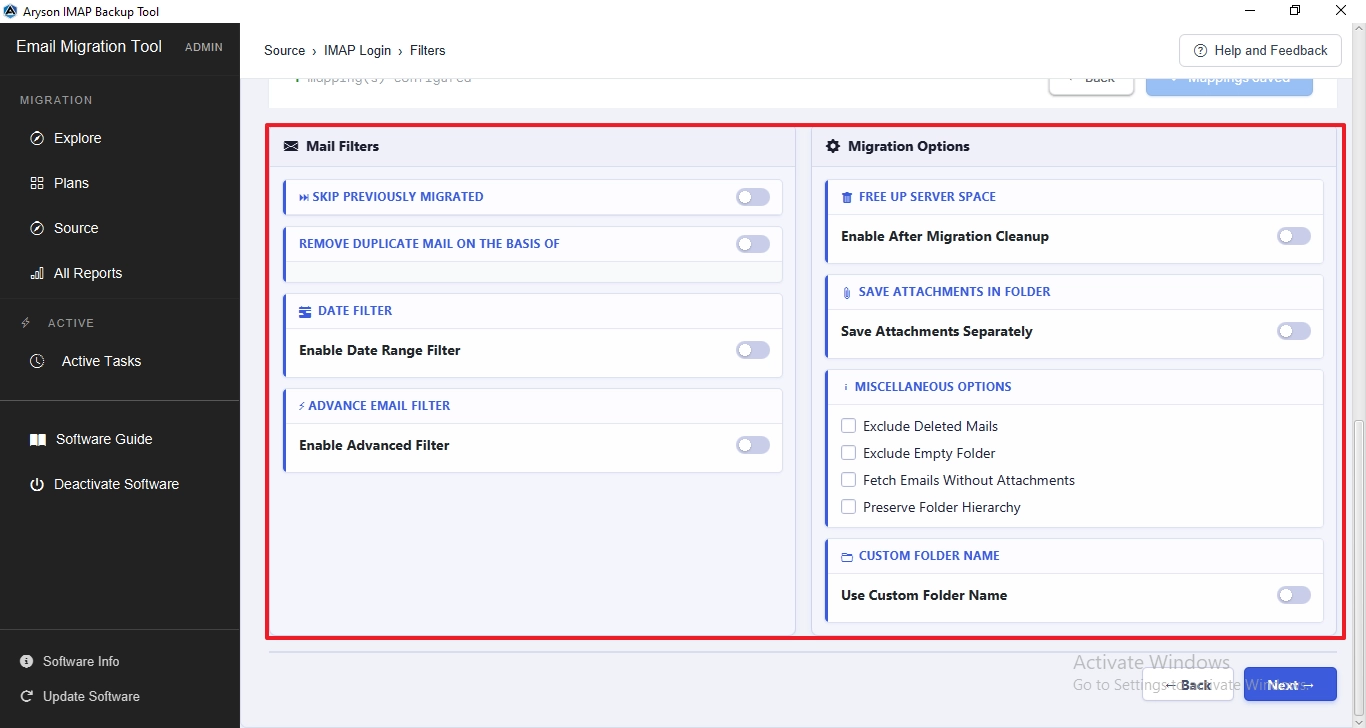Viewport: 1366px width, 728px height.
Task: Check Exclude Empty Folder
Action: coord(848,453)
